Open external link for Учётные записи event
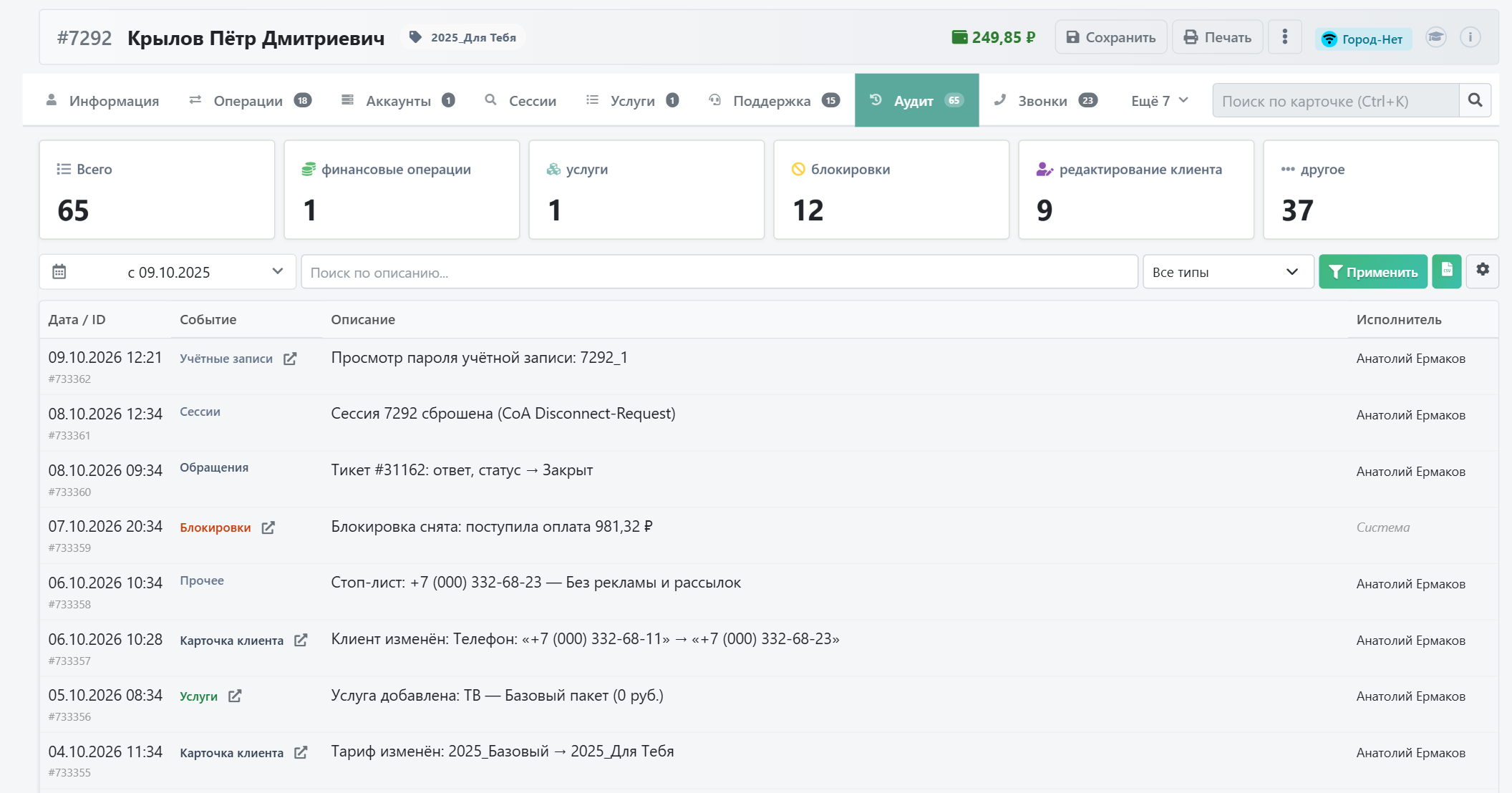 (290, 359)
